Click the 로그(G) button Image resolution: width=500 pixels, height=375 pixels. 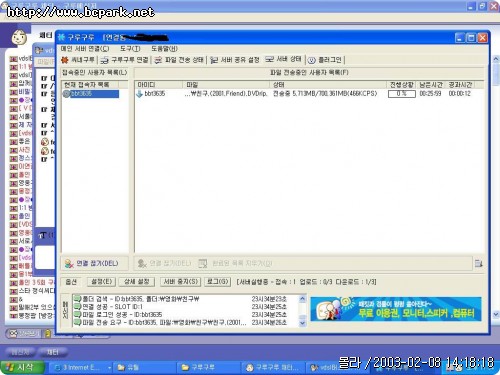(218, 282)
